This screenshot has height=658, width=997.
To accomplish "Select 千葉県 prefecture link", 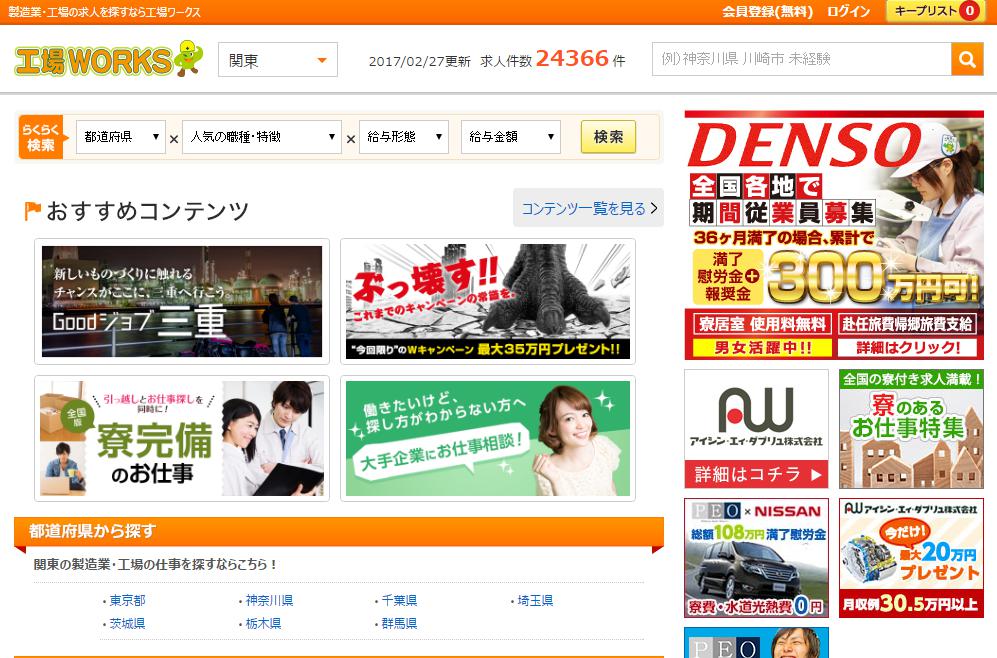I will point(399,600).
